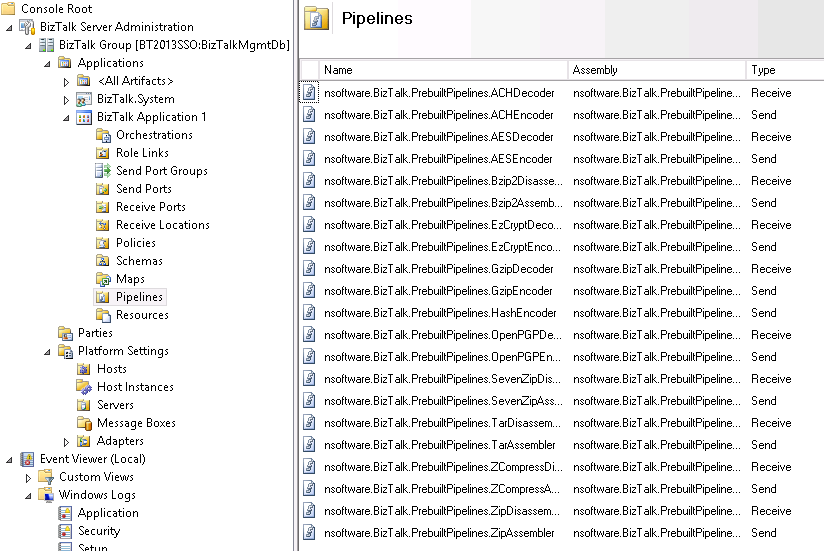Click the Applications folder icon
The height and width of the screenshot is (551, 824).
point(65,63)
